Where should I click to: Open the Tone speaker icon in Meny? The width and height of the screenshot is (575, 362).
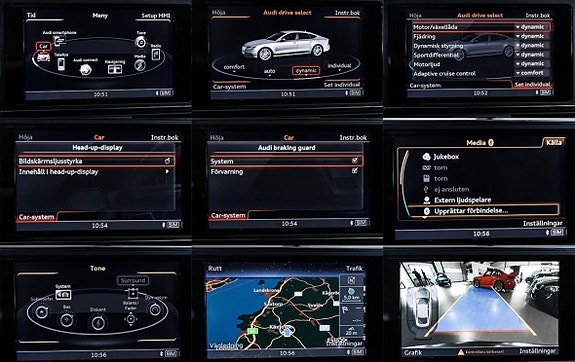point(141,42)
